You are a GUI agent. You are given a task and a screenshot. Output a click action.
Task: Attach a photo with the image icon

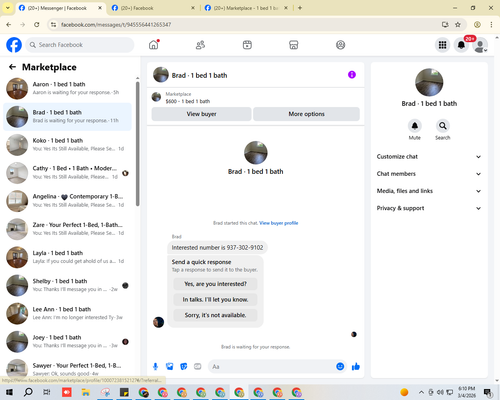(170, 367)
